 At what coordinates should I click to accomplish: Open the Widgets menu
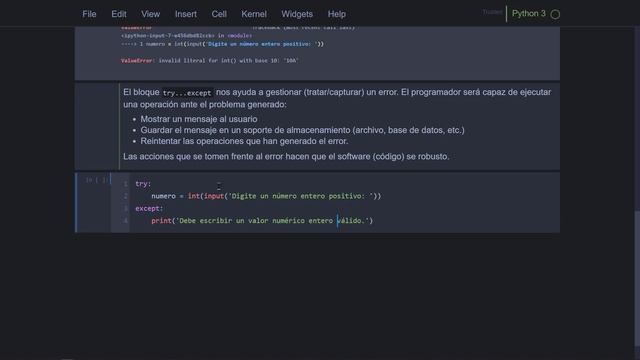point(297,14)
